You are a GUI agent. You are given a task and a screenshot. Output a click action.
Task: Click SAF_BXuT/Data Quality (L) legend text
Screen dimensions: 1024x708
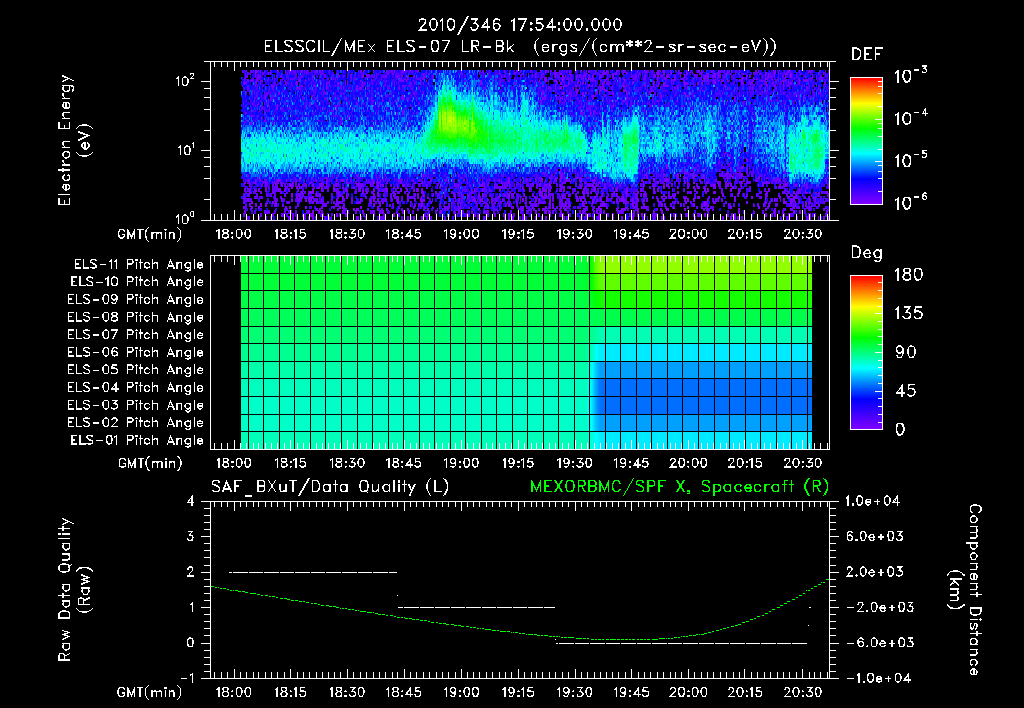(x=330, y=487)
